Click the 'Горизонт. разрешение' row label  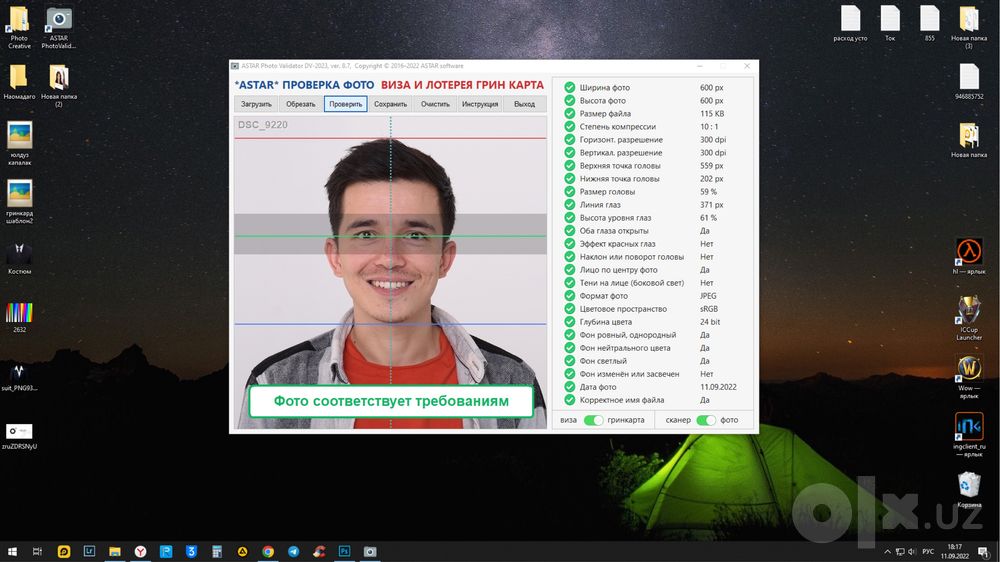point(621,140)
